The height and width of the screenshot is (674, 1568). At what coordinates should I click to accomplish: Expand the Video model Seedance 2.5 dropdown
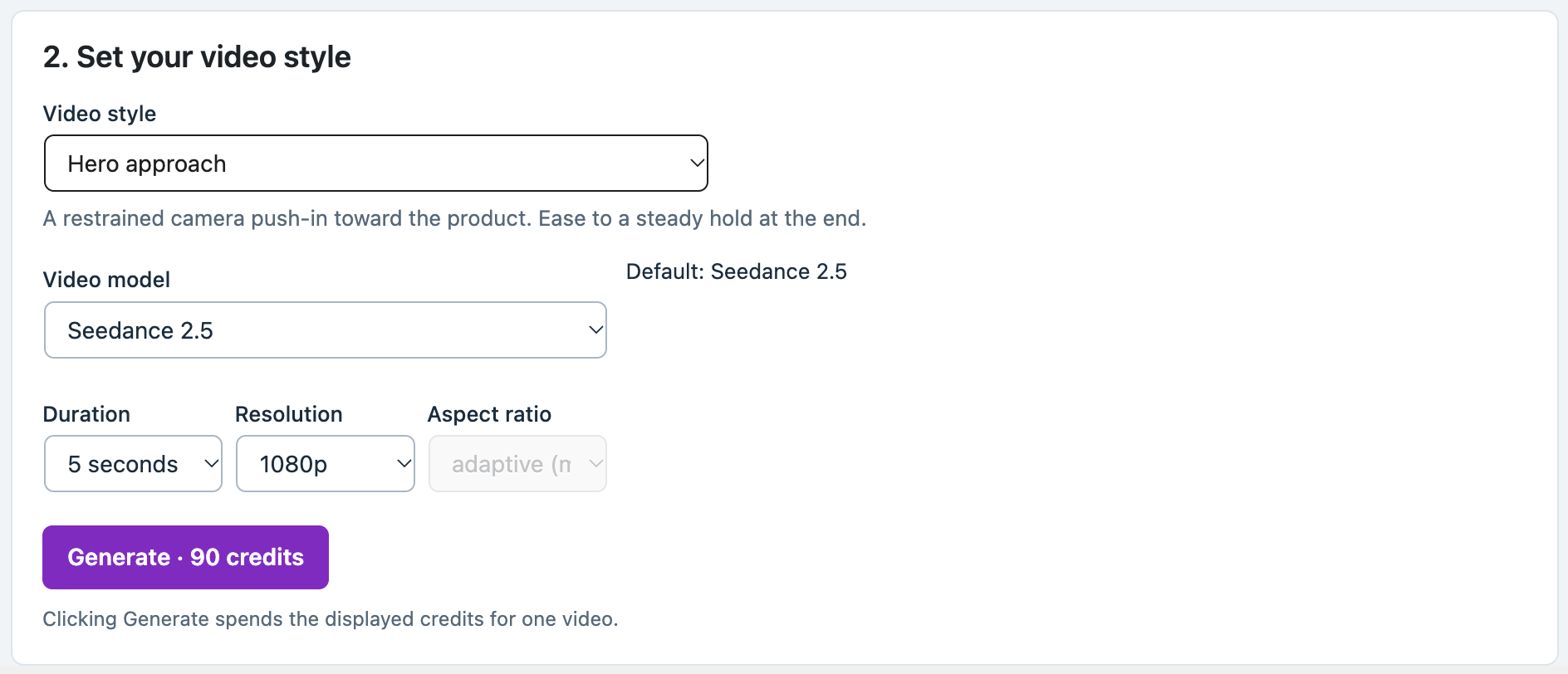click(x=326, y=330)
